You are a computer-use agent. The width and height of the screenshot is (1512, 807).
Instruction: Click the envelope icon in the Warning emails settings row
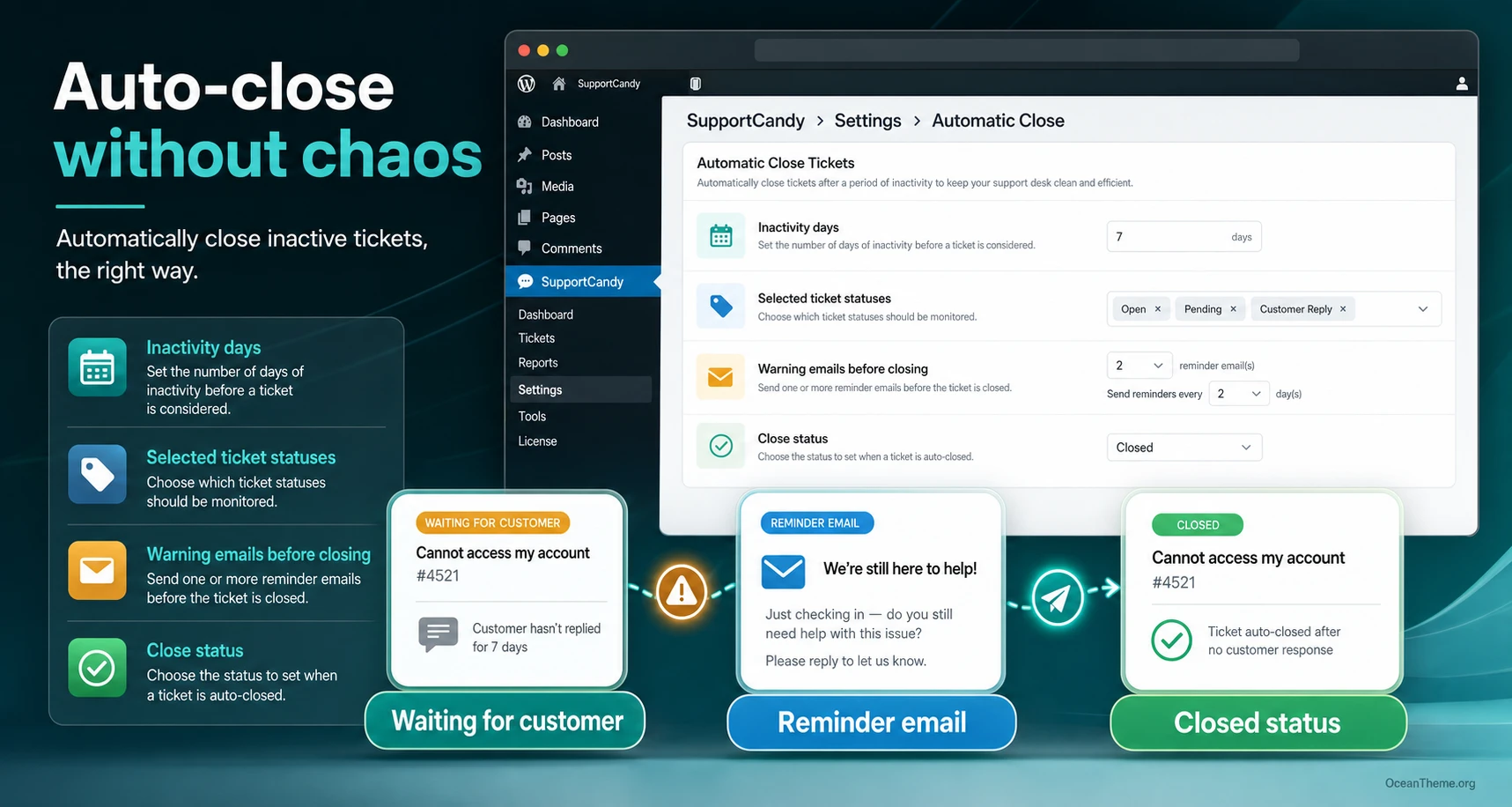(x=720, y=377)
